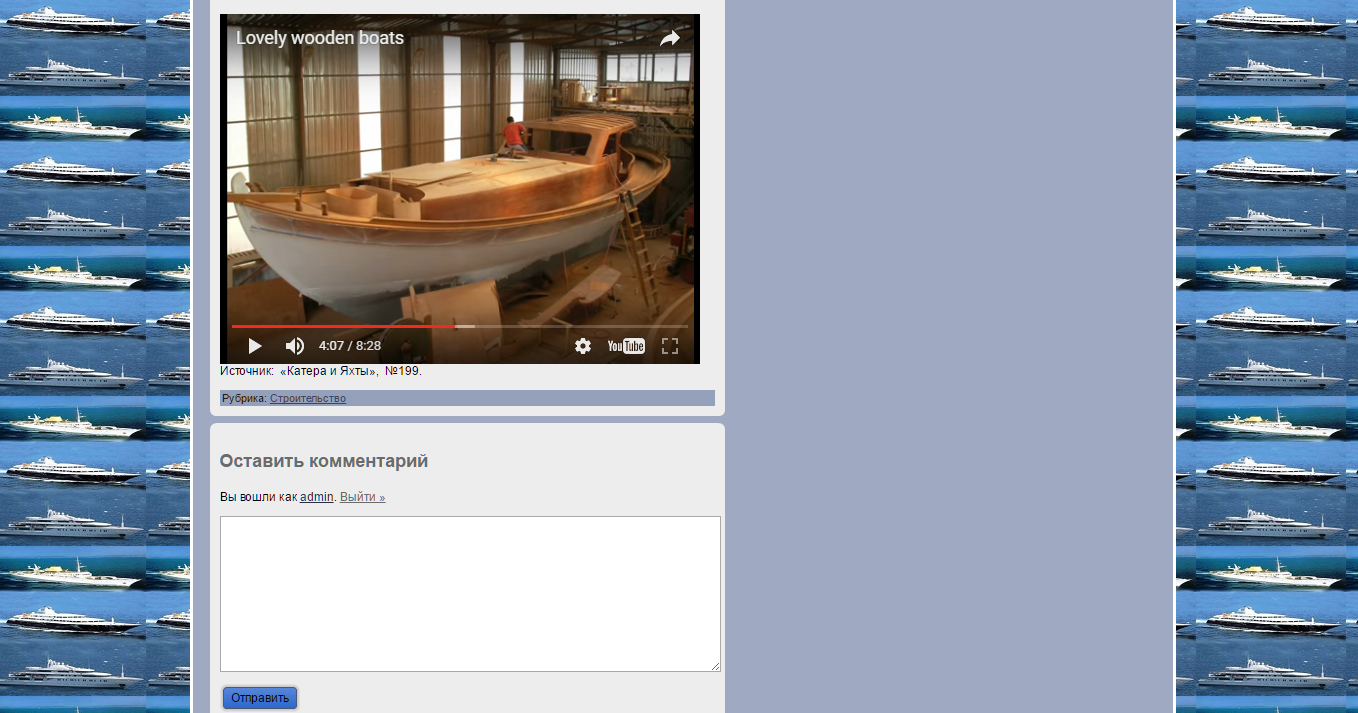Seek along the red video progress bar

tap(460, 326)
